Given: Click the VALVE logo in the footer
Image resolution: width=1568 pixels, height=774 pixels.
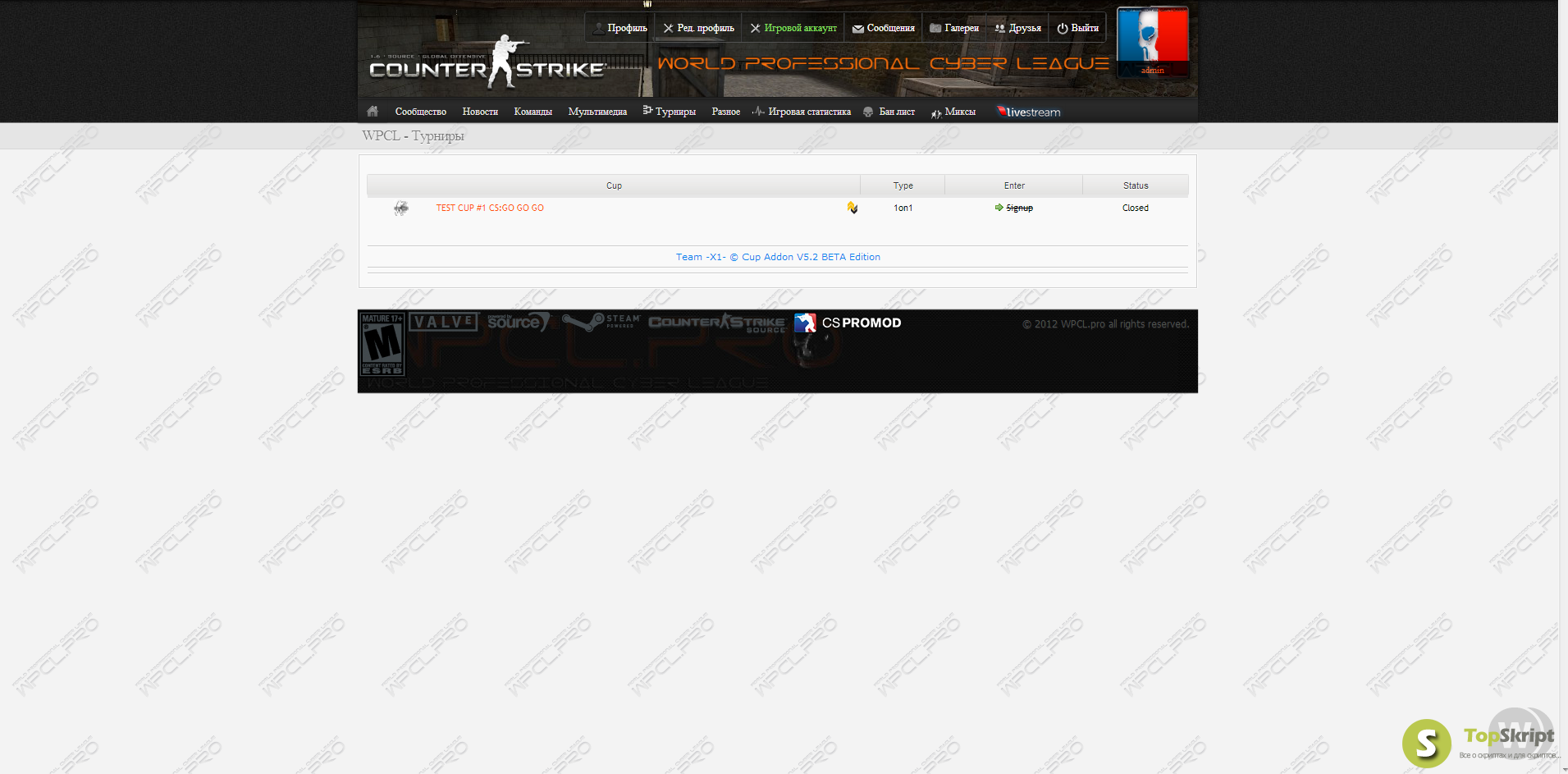Looking at the screenshot, I should (444, 322).
